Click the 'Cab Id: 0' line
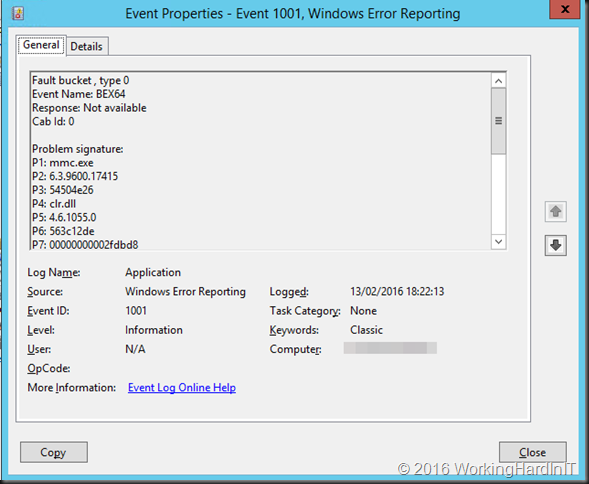The width and height of the screenshot is (589, 484). 53,121
